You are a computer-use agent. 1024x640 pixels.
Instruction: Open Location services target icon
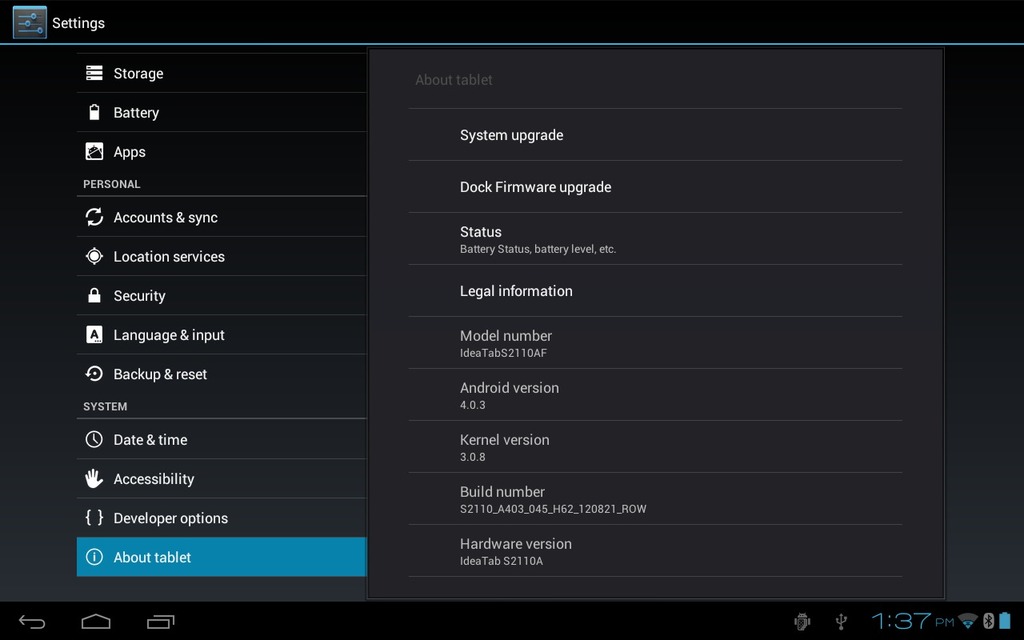[94, 256]
